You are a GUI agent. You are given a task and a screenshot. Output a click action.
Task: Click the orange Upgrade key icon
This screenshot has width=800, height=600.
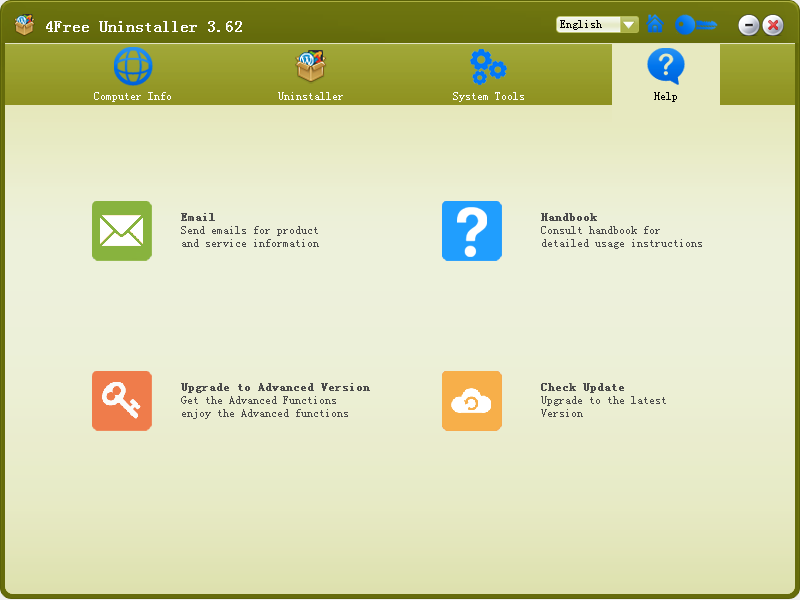[x=122, y=401]
